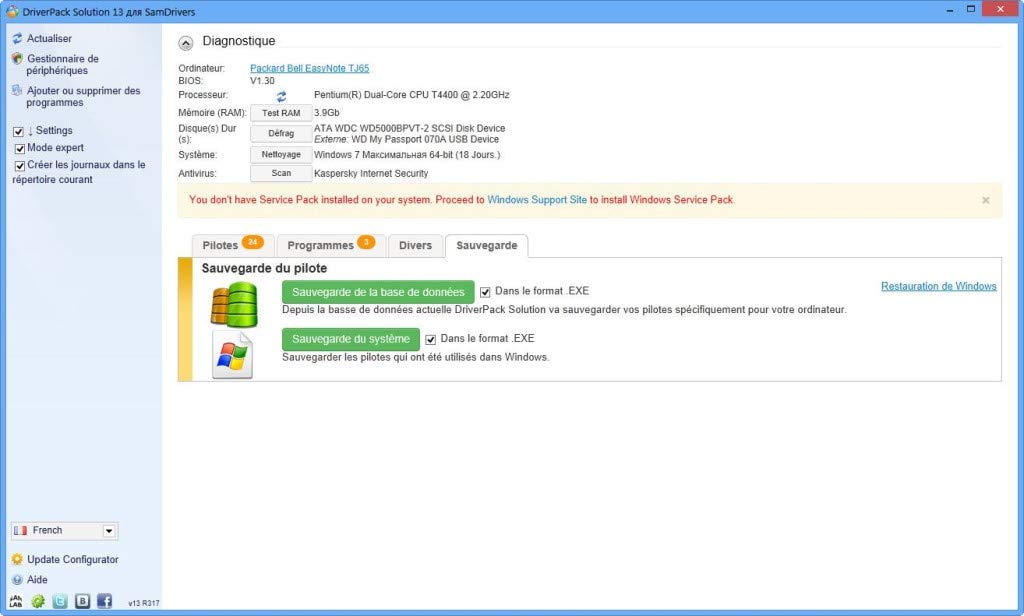Open the Facebook icon
The width and height of the screenshot is (1024, 616).
coord(104,601)
